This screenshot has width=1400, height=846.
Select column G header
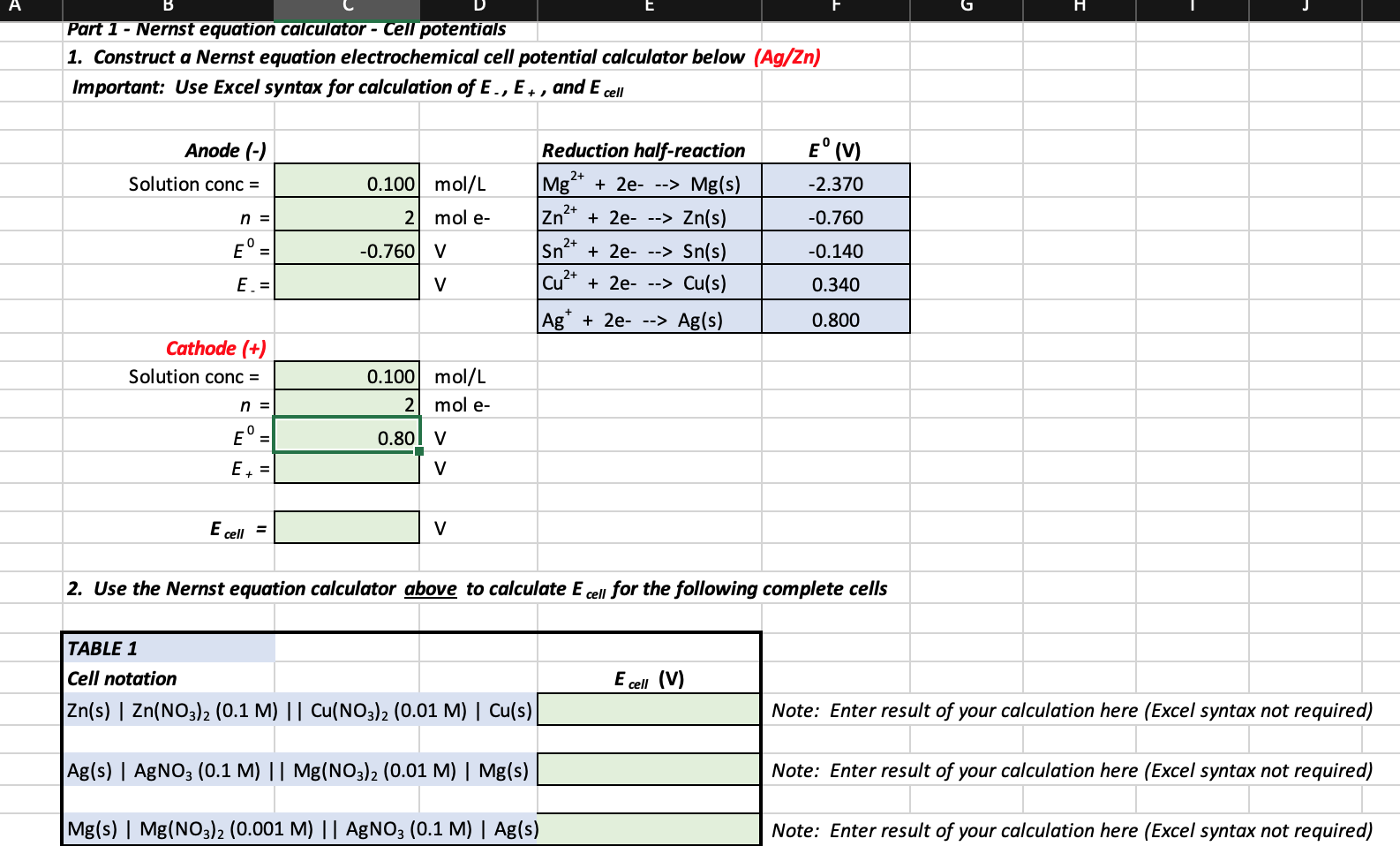(967, 10)
